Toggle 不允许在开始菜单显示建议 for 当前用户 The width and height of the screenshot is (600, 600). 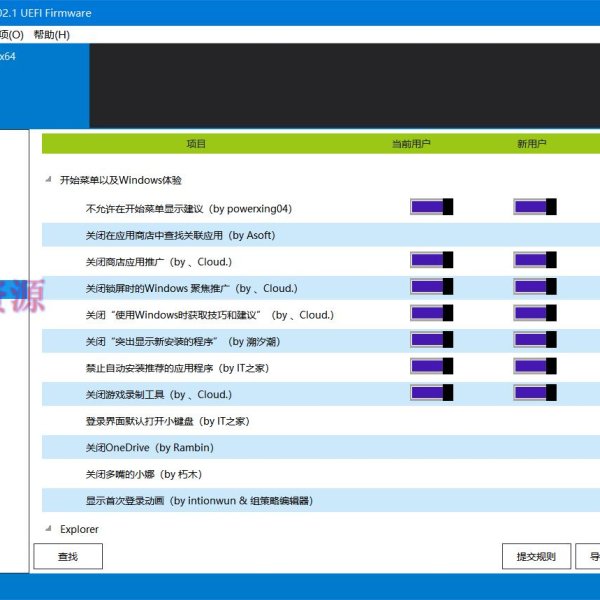pos(431,207)
